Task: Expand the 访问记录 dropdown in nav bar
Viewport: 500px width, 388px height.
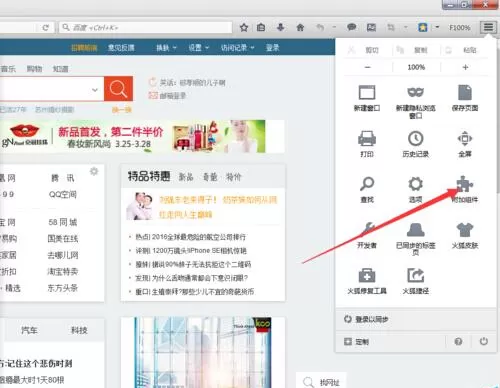Action: [237, 48]
